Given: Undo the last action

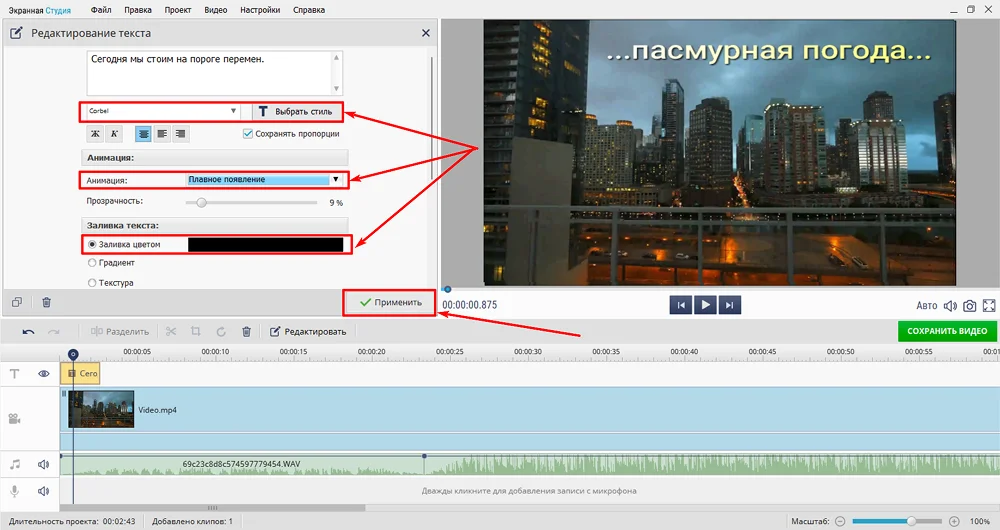Looking at the screenshot, I should (29, 332).
